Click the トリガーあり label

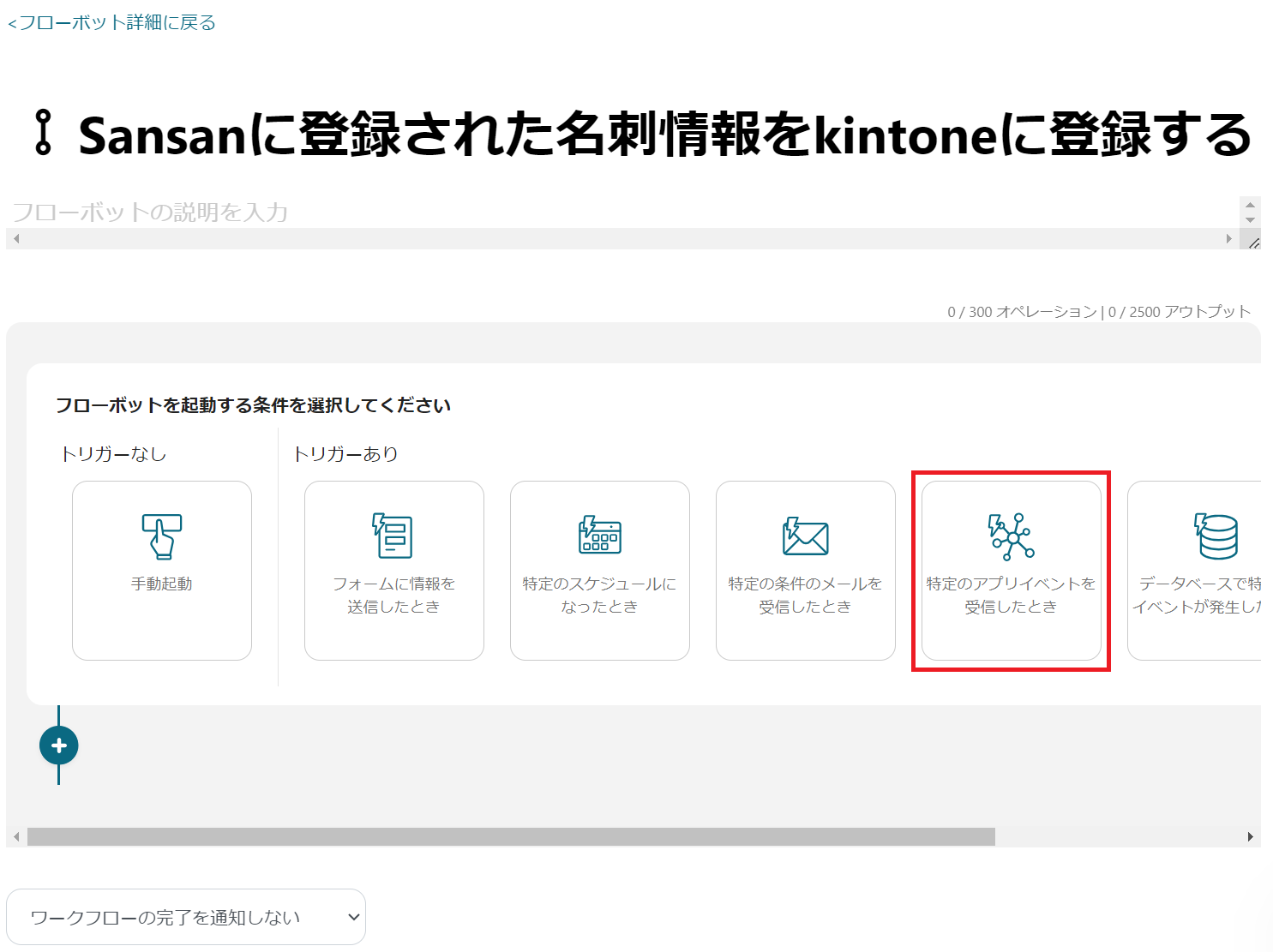pyautogui.click(x=345, y=454)
